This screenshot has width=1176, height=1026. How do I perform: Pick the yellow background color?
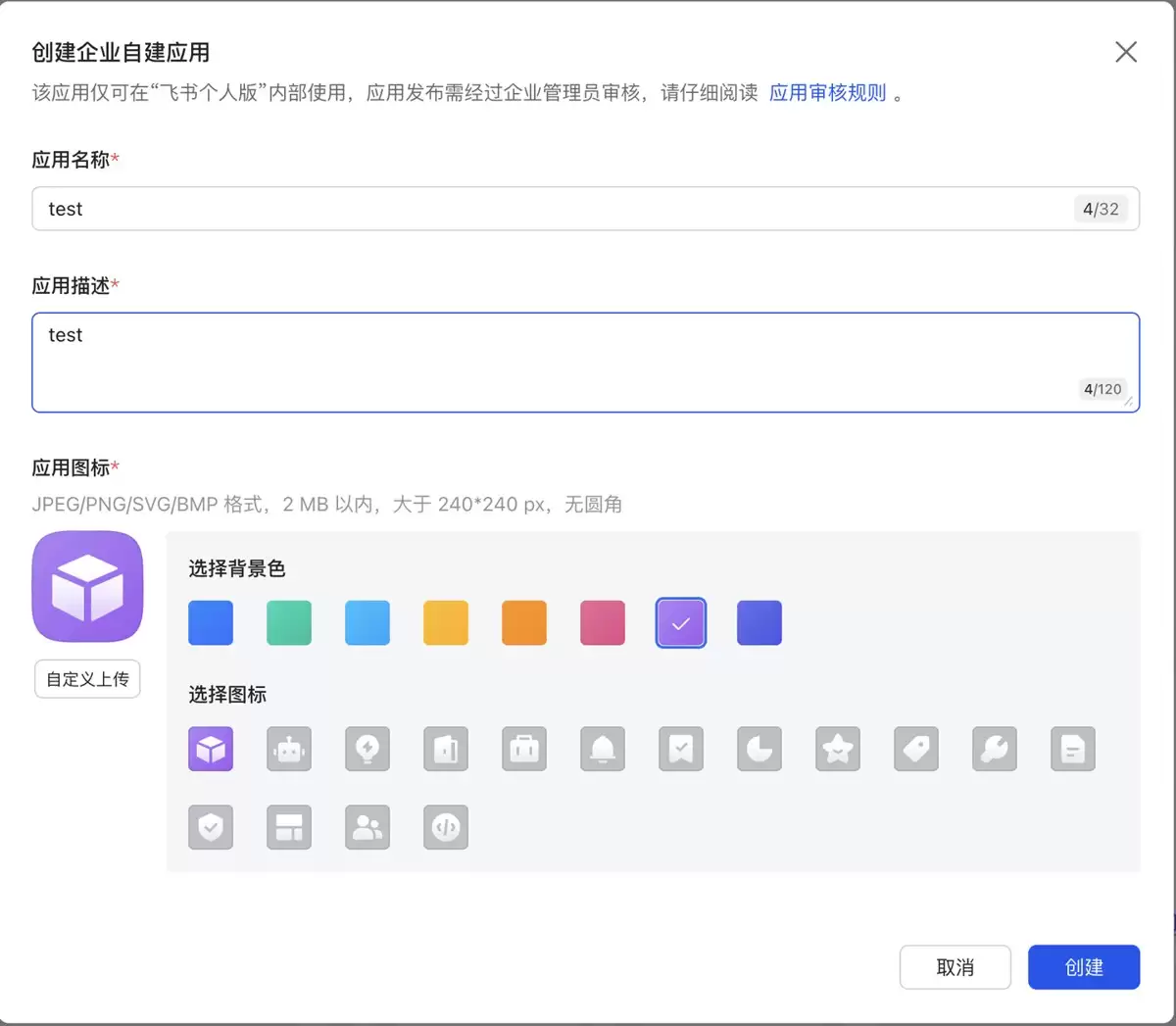pyautogui.click(x=446, y=623)
